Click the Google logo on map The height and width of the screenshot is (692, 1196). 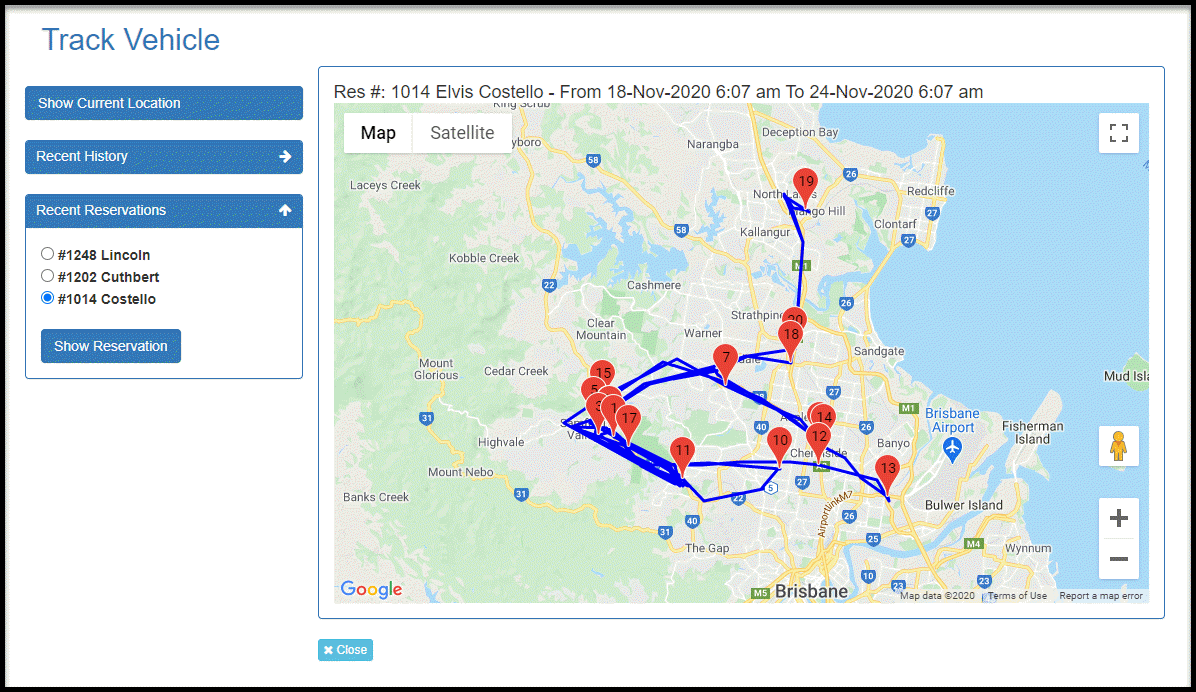tap(371, 589)
